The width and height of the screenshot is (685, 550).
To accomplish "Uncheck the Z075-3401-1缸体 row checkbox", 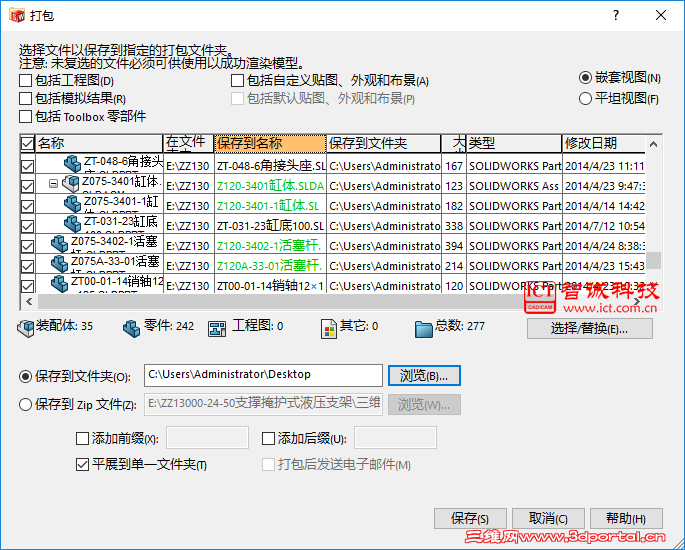I will (28, 206).
